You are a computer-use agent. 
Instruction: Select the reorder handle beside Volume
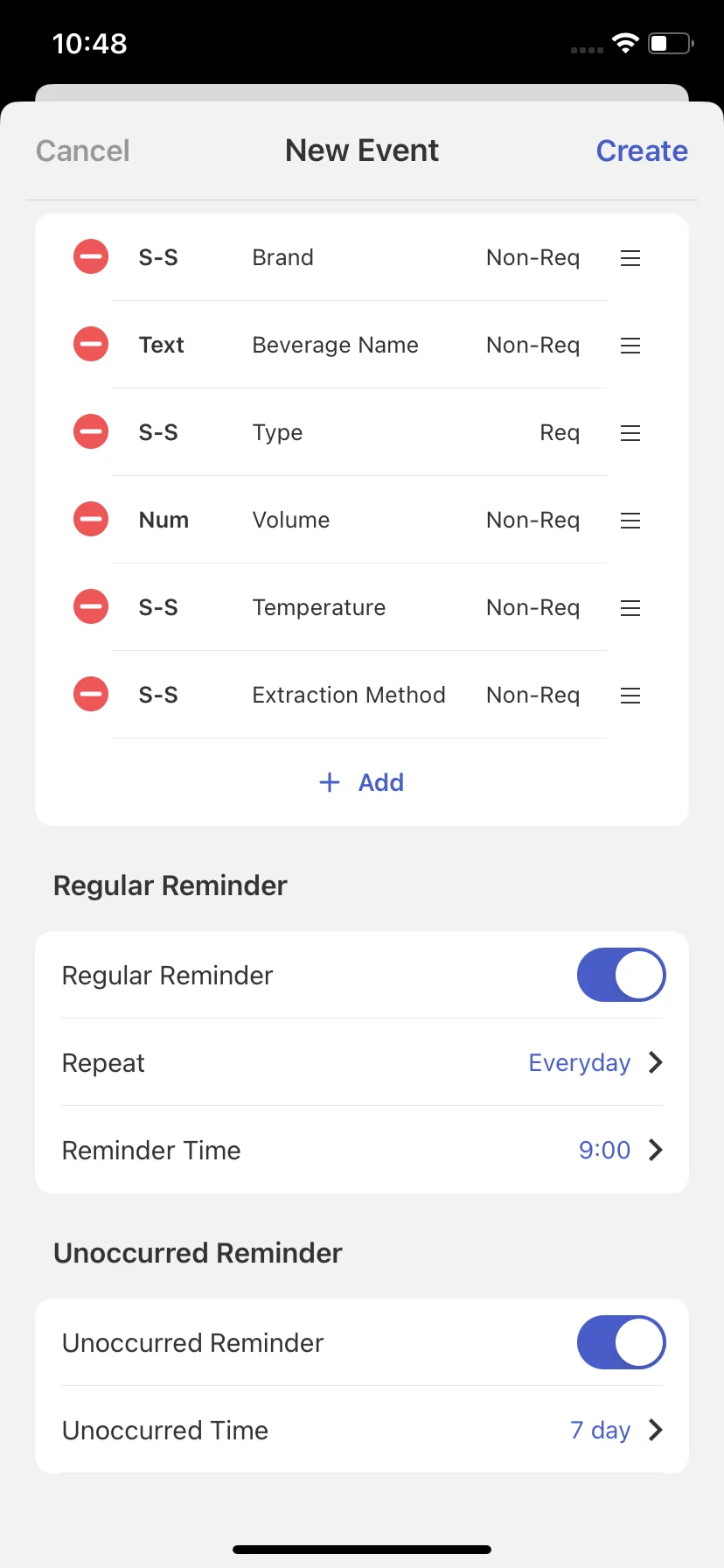pyautogui.click(x=630, y=521)
